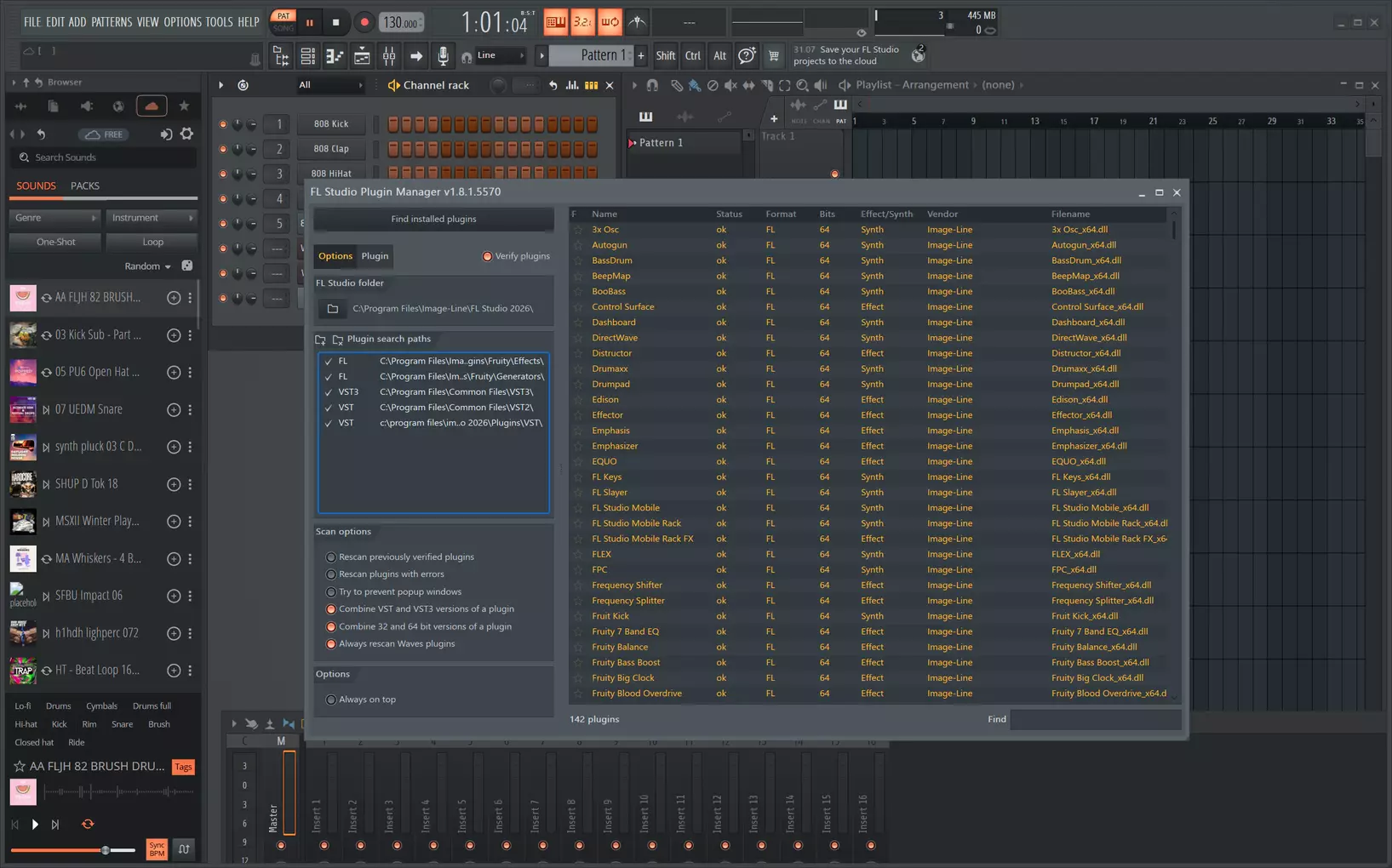Click the microphone recording icon in toolbar

pyautogui.click(x=443, y=56)
